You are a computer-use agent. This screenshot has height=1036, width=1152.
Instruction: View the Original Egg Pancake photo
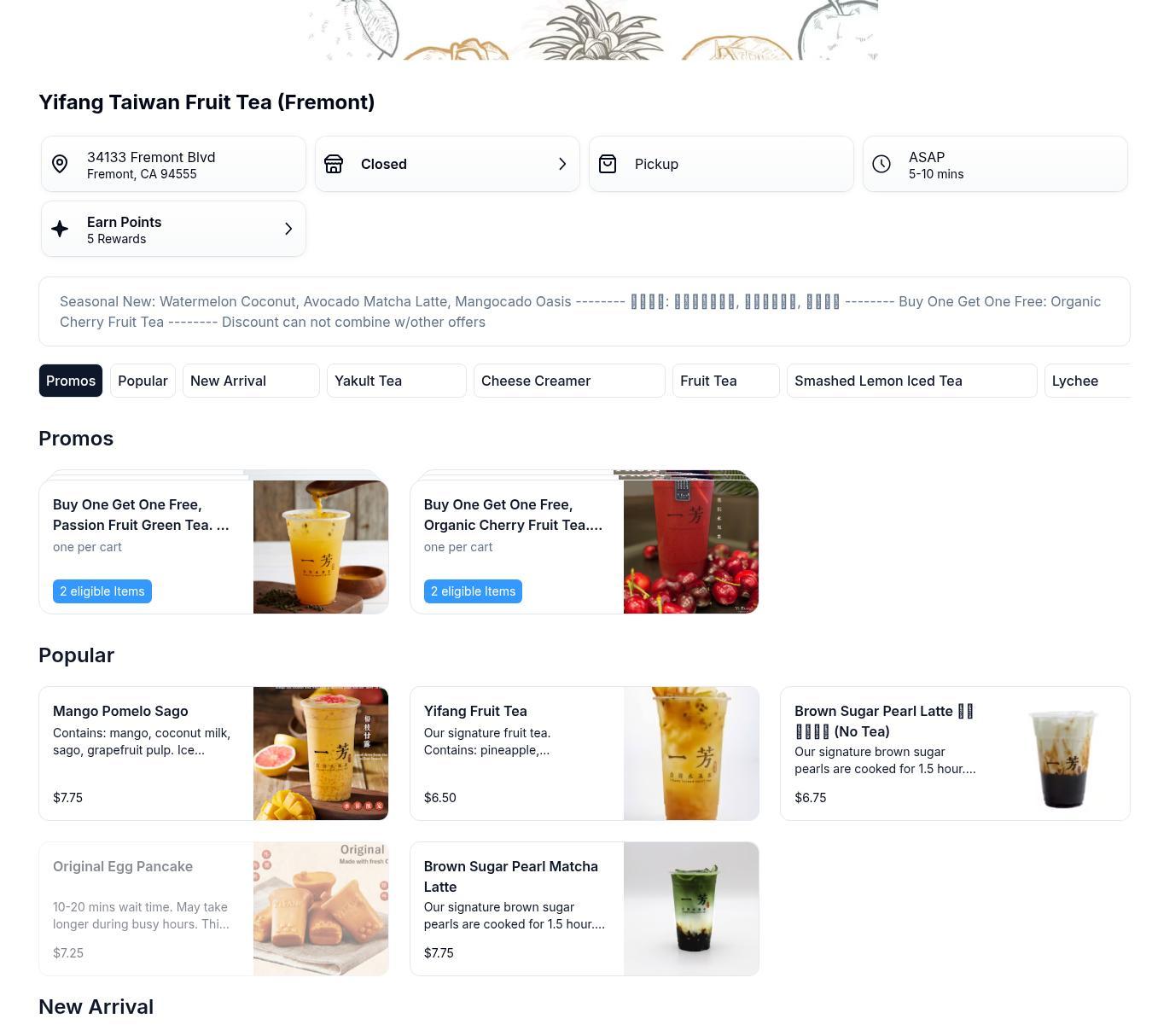(321, 909)
